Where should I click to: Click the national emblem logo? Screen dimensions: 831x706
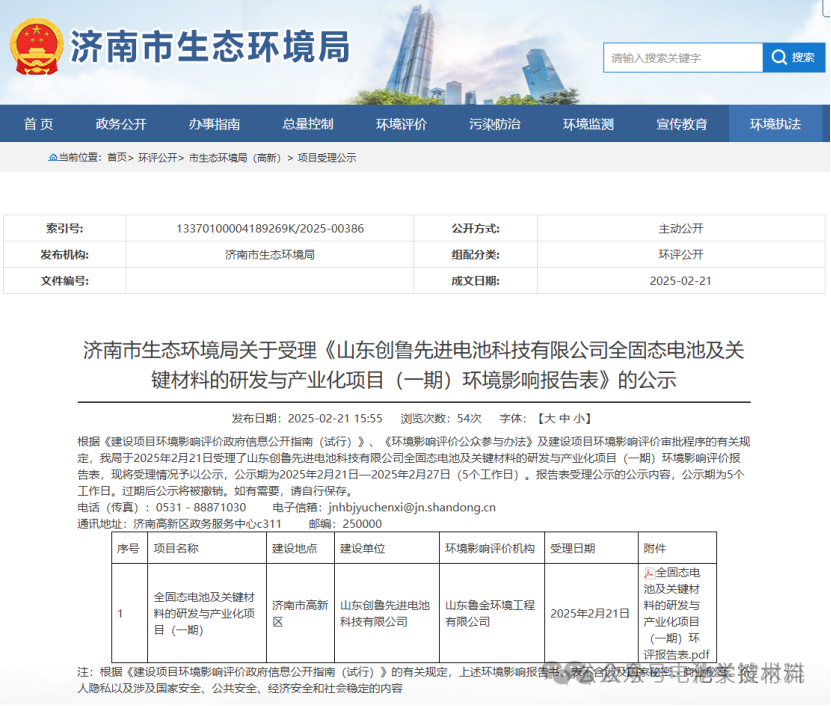click(37, 47)
